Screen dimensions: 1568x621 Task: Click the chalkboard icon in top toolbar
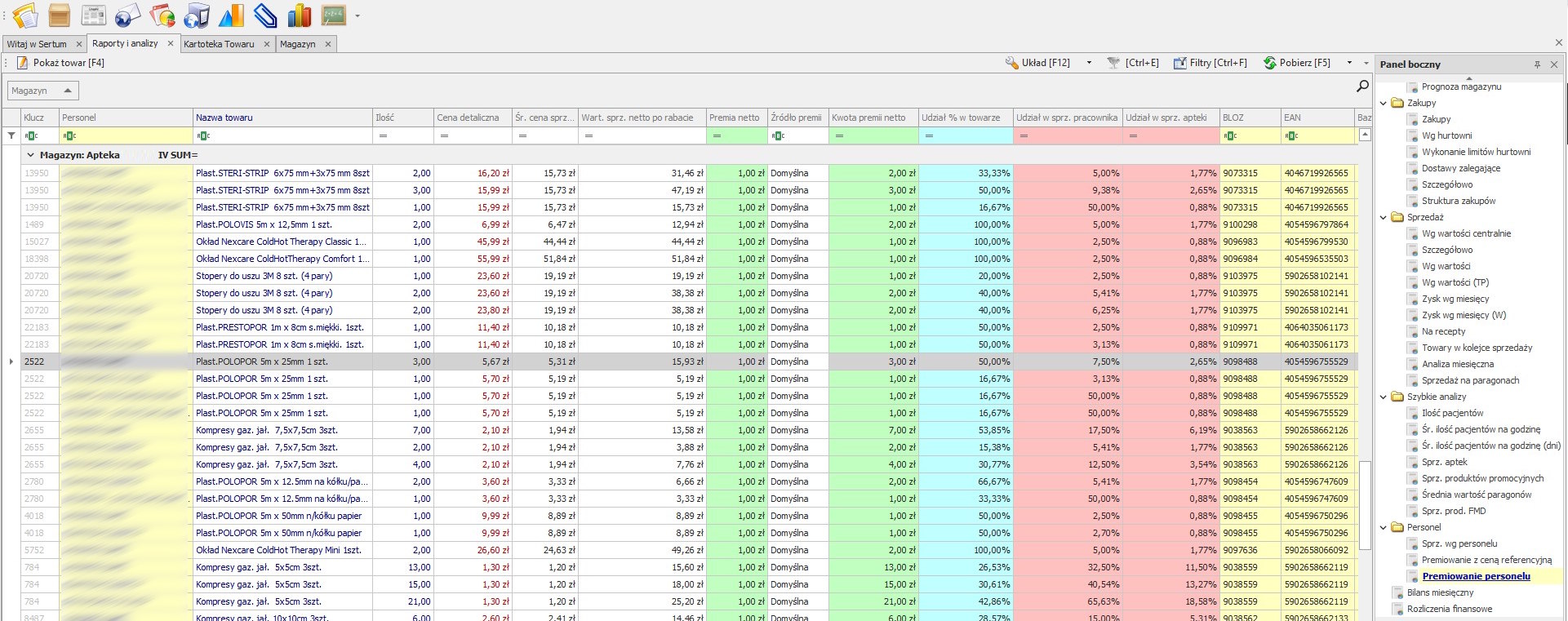[333, 15]
